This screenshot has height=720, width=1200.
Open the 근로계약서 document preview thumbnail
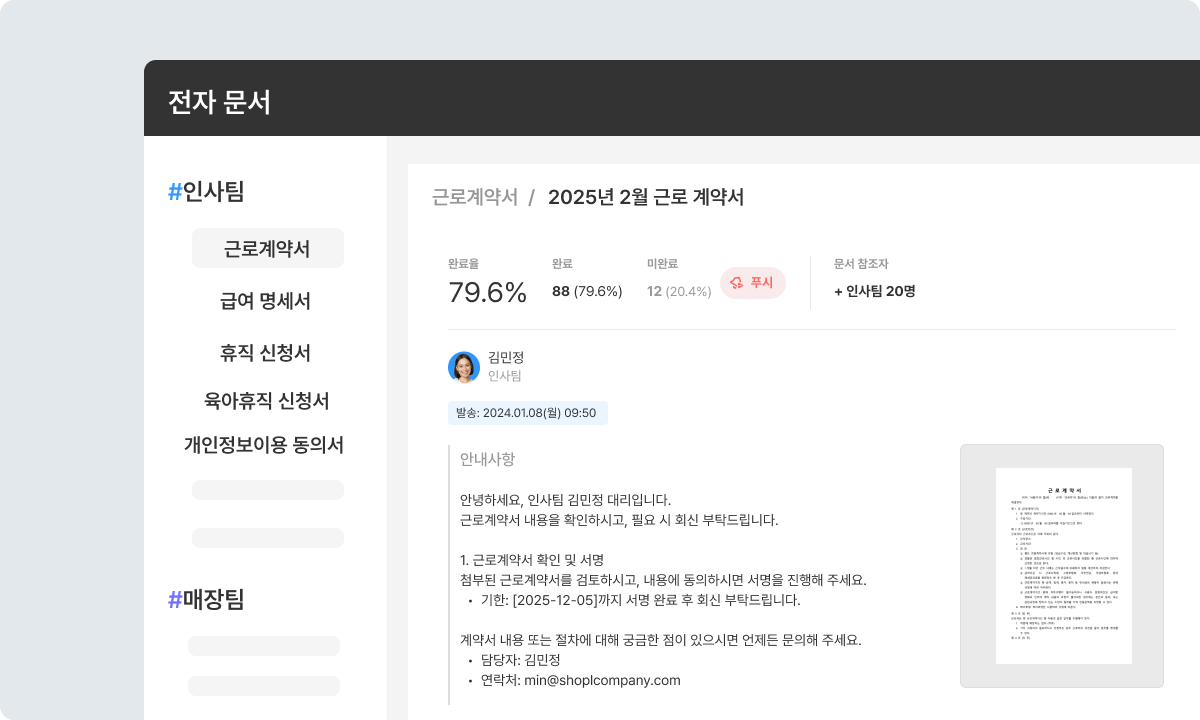(x=1062, y=563)
